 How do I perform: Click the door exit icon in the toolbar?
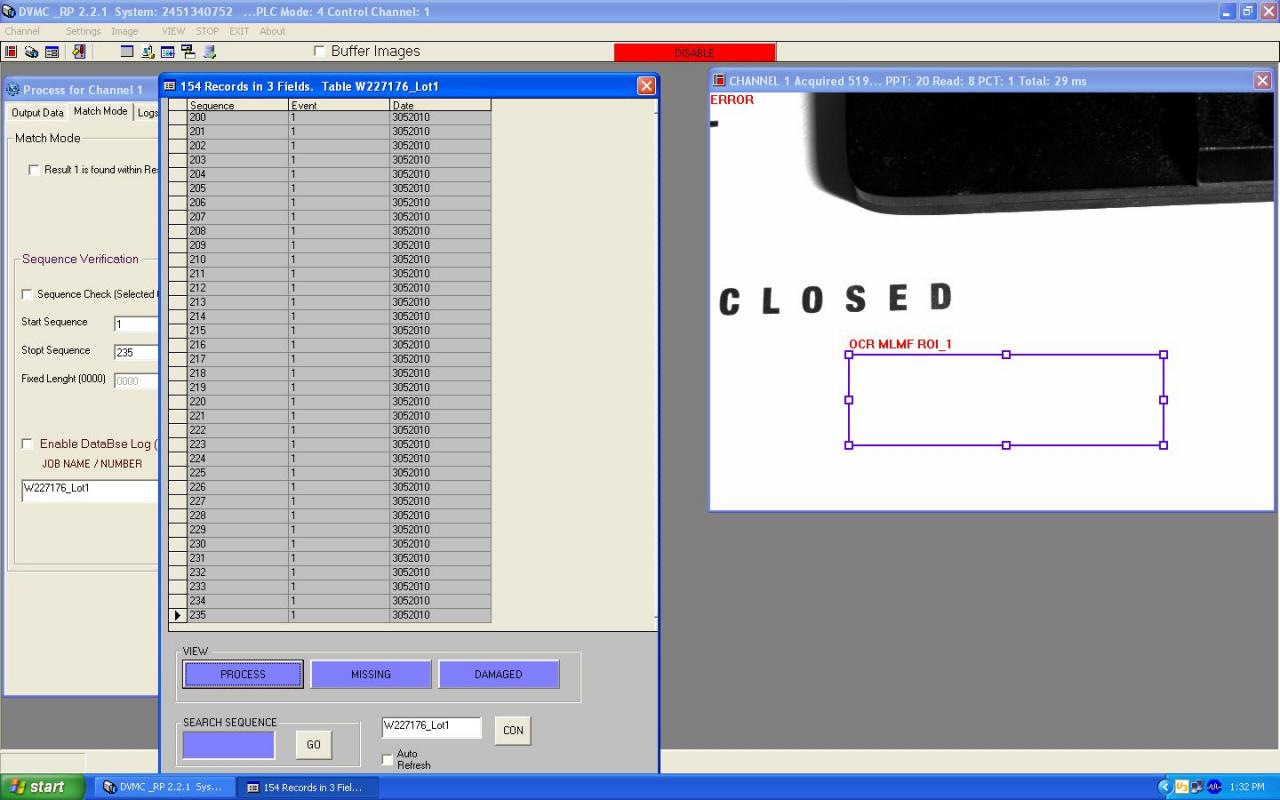[x=79, y=52]
